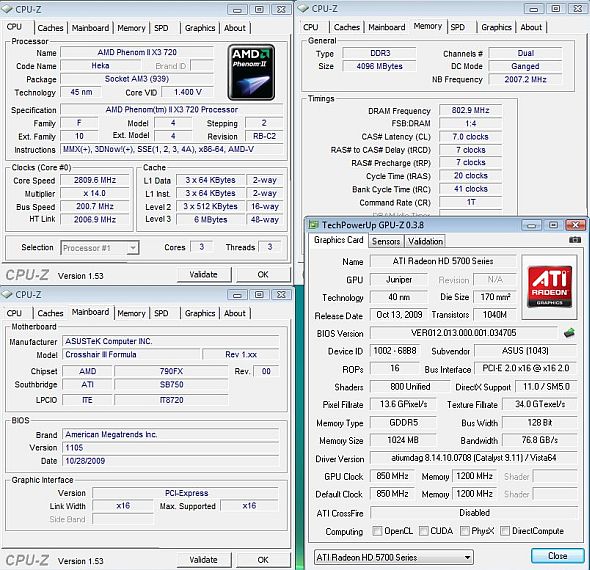This screenshot has height=570, width=590.
Task: Open Mainboard tab in top-left CPU-Z window
Action: [90, 28]
